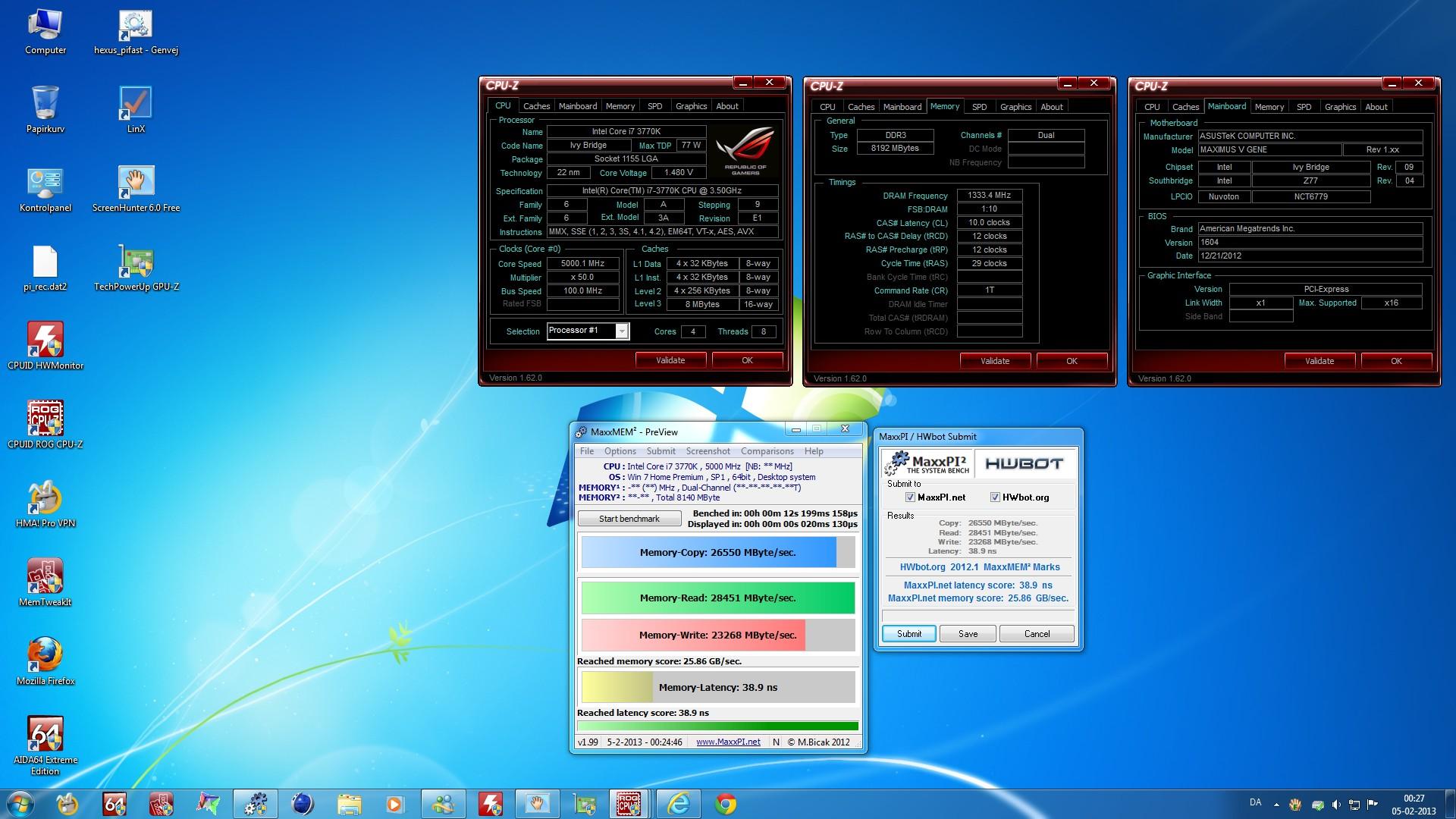The height and width of the screenshot is (819, 1456).
Task: Click the Name Intel Core i7 3770K field
Action: coord(626,132)
